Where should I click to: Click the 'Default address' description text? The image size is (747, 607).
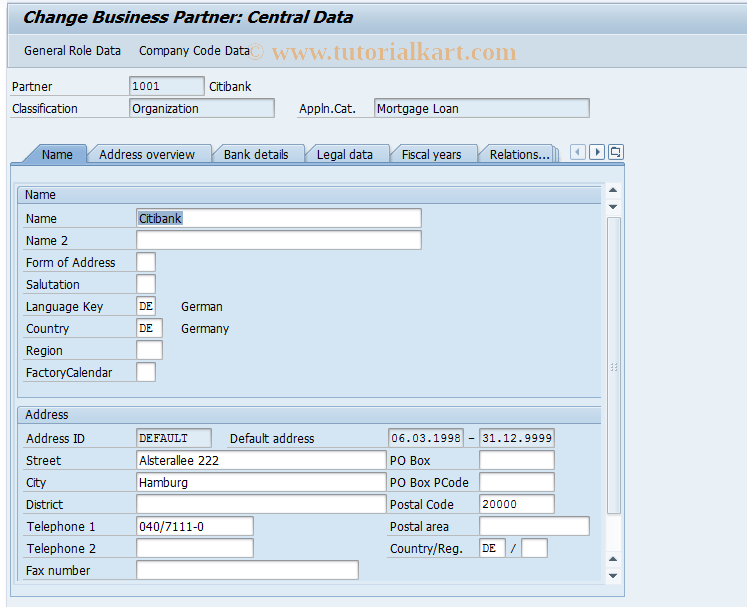[x=272, y=438]
